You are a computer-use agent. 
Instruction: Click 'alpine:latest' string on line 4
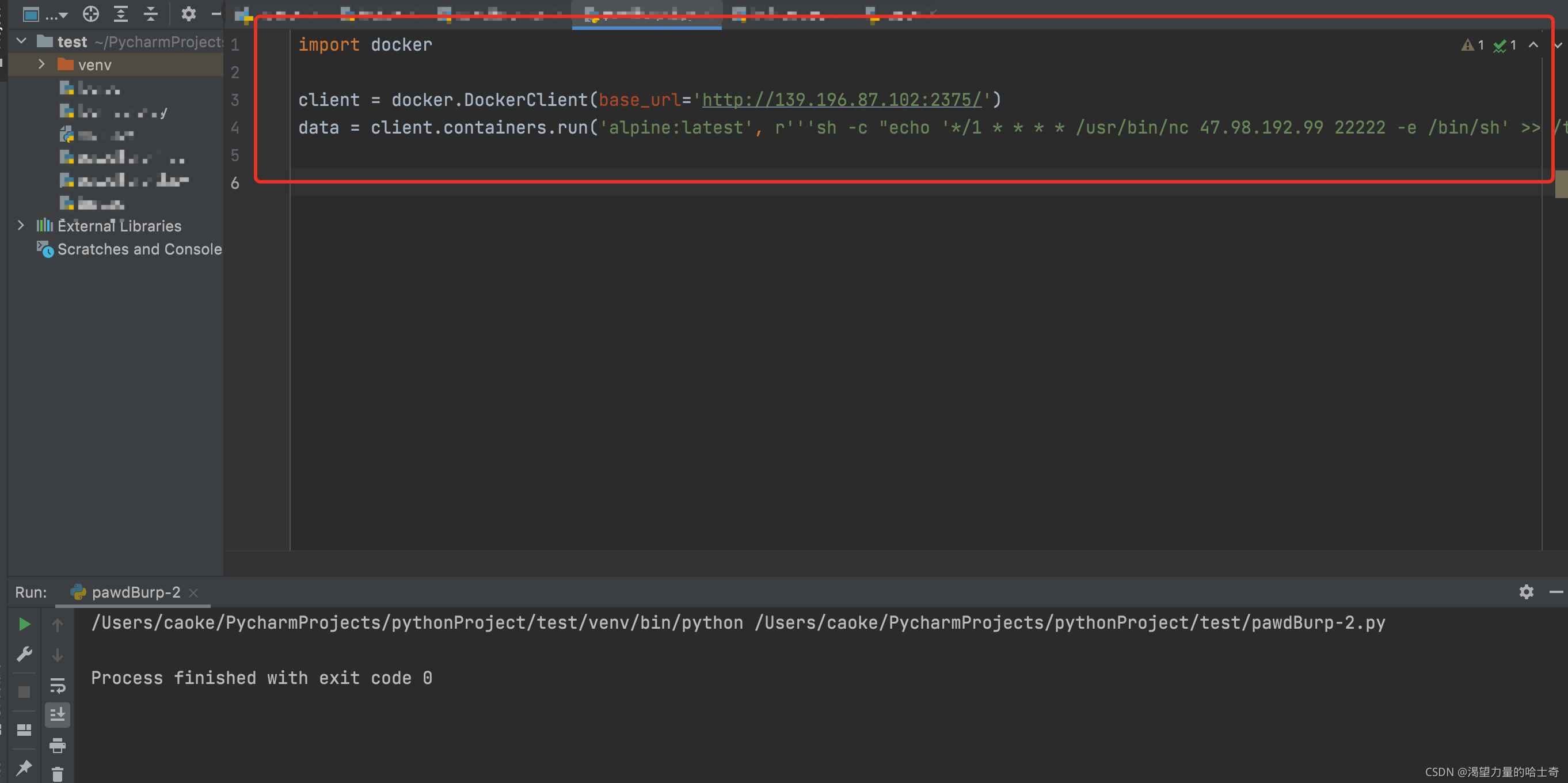(676, 127)
